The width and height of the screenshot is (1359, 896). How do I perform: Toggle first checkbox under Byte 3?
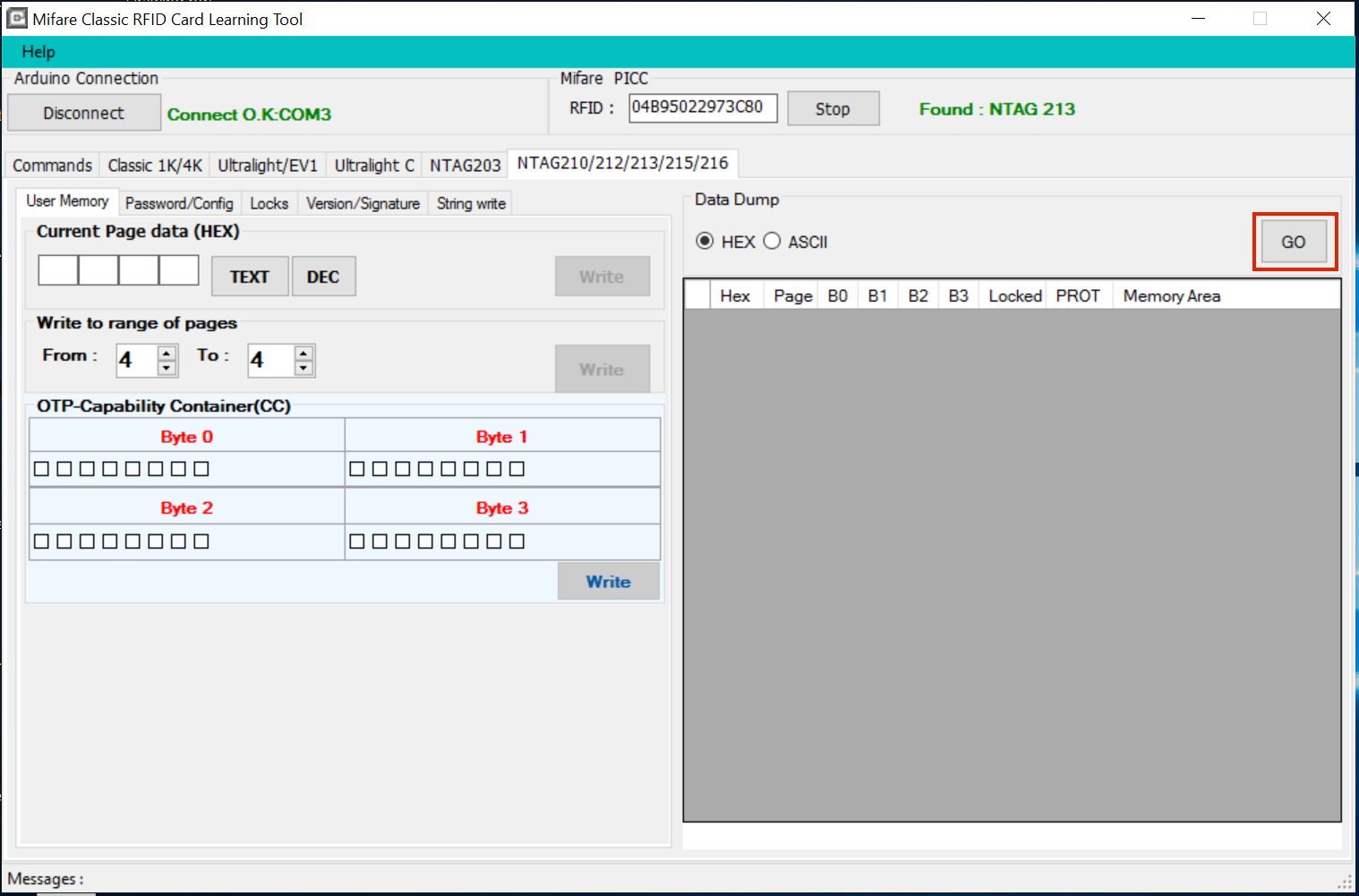357,541
